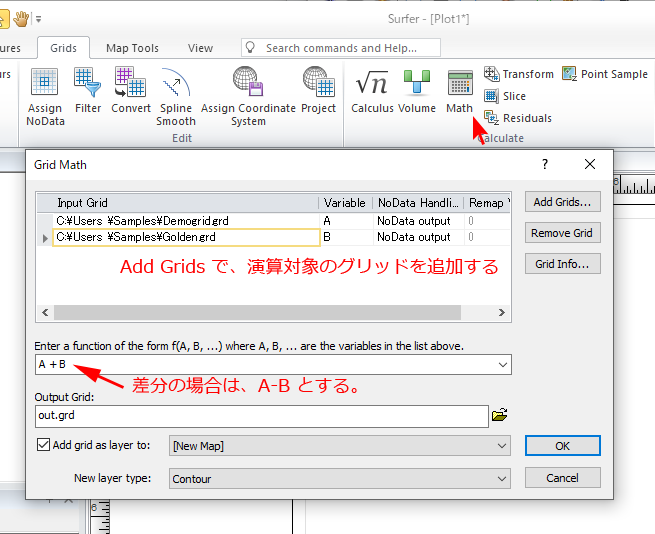Expand the New layer type Contour dropdown

(502, 478)
